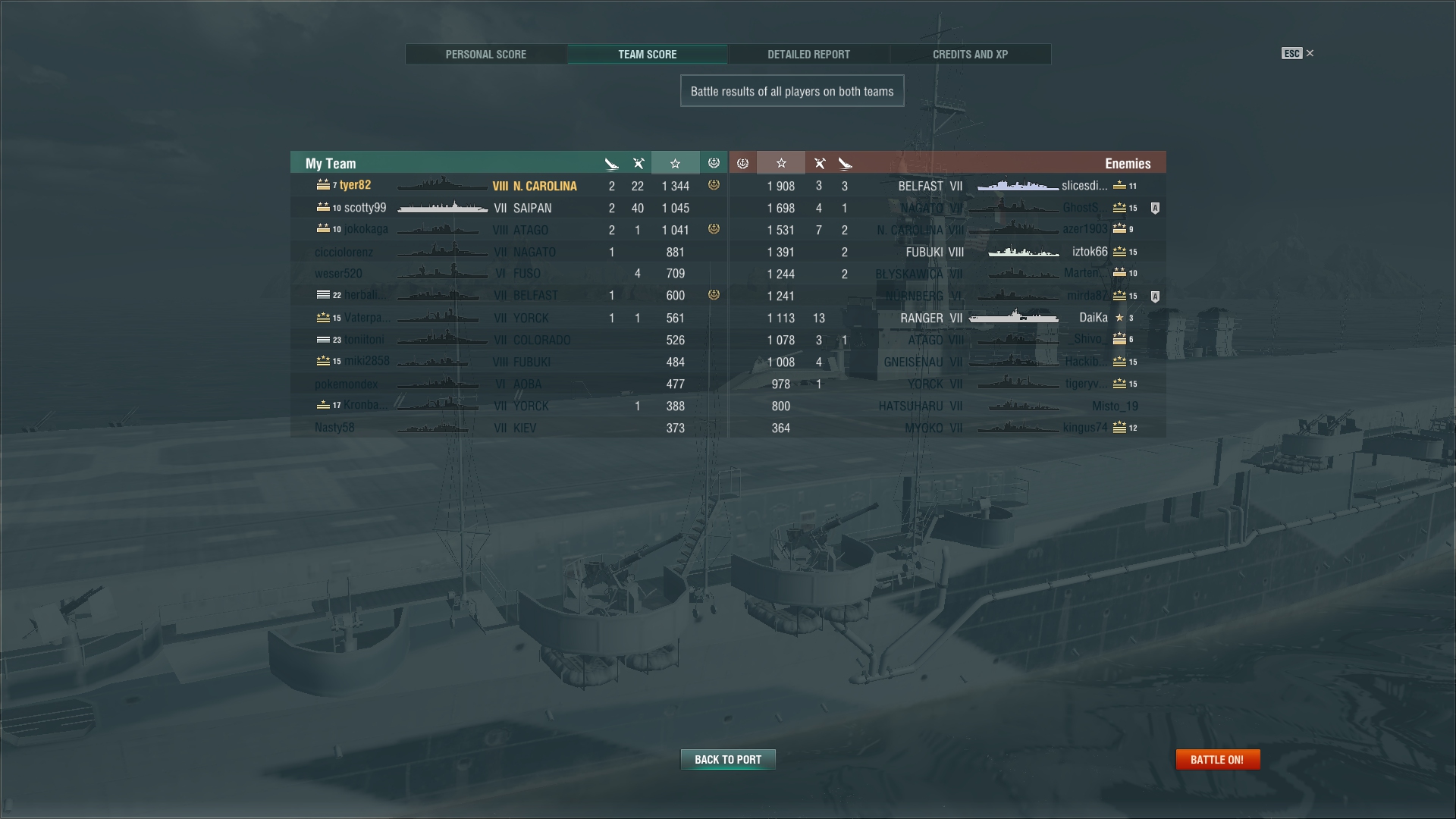Sort My Team by ships destroyed icon
This screenshot has height=819, width=1456.
click(612, 163)
